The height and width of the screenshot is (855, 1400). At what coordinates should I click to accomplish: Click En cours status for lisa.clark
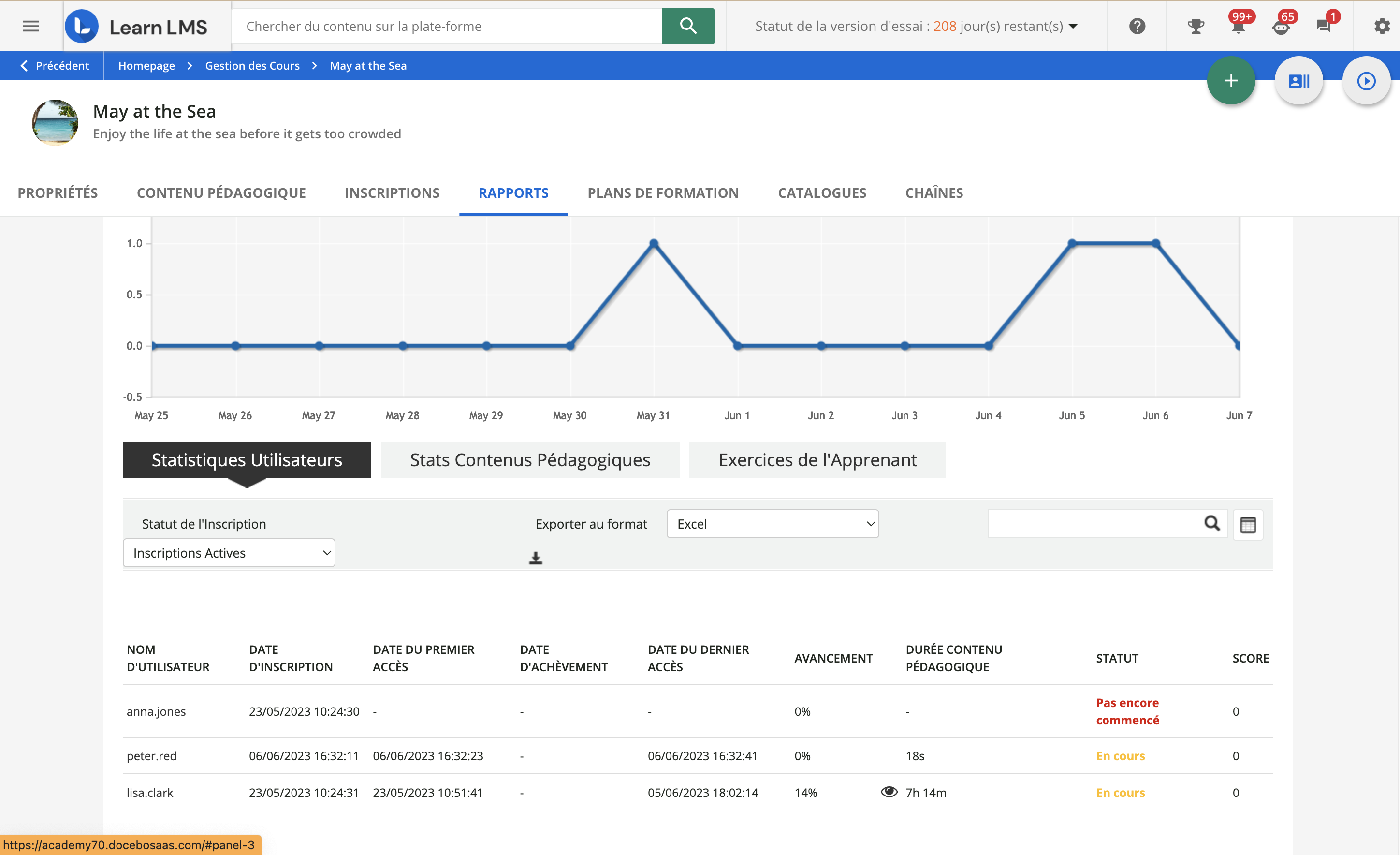click(x=1121, y=792)
